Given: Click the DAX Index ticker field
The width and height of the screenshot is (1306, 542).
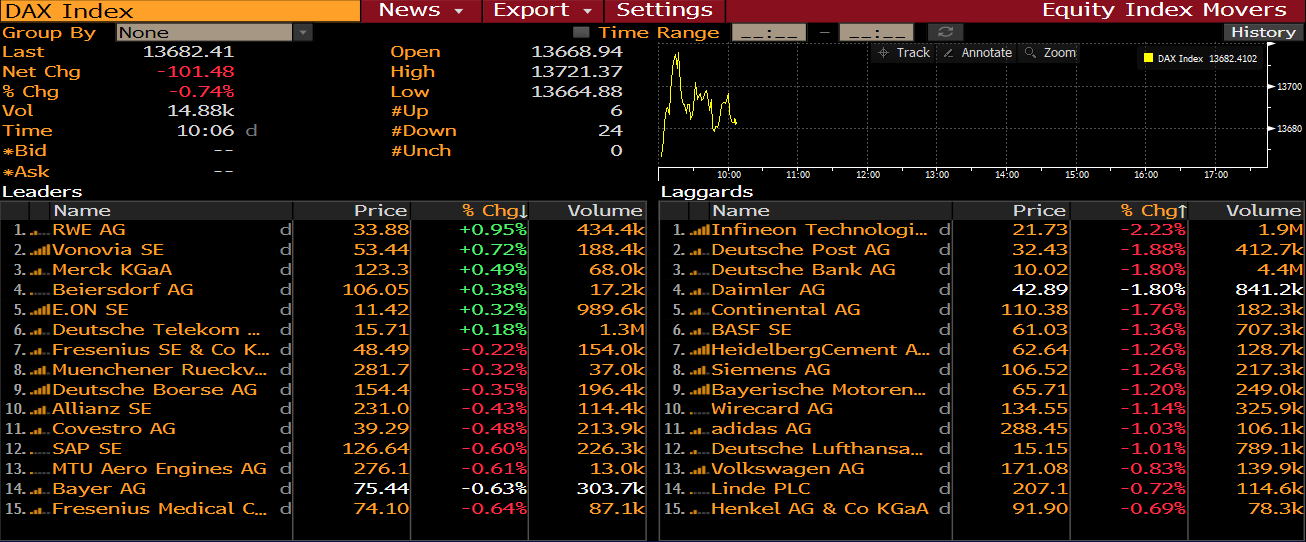Looking at the screenshot, I should [x=180, y=10].
